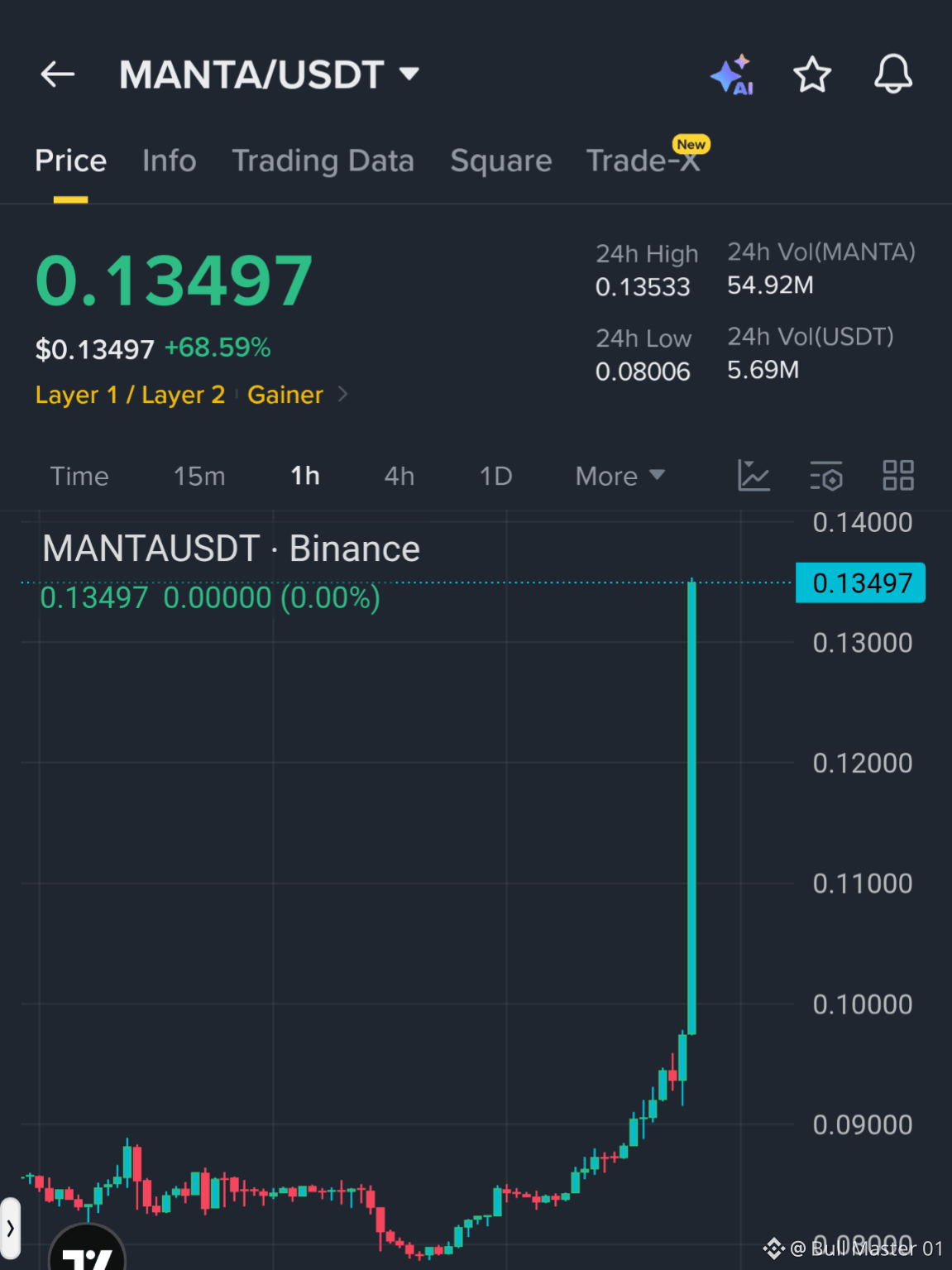Open the Trade-X tab

coord(643,161)
